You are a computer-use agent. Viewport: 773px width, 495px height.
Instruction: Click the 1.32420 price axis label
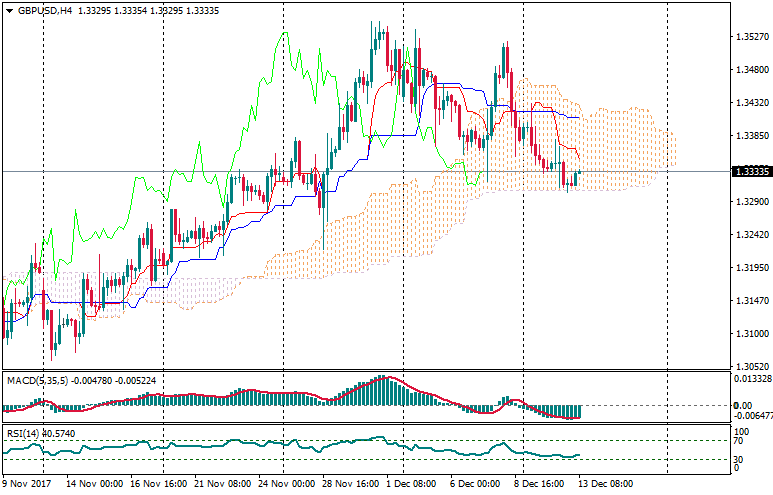[x=750, y=235]
